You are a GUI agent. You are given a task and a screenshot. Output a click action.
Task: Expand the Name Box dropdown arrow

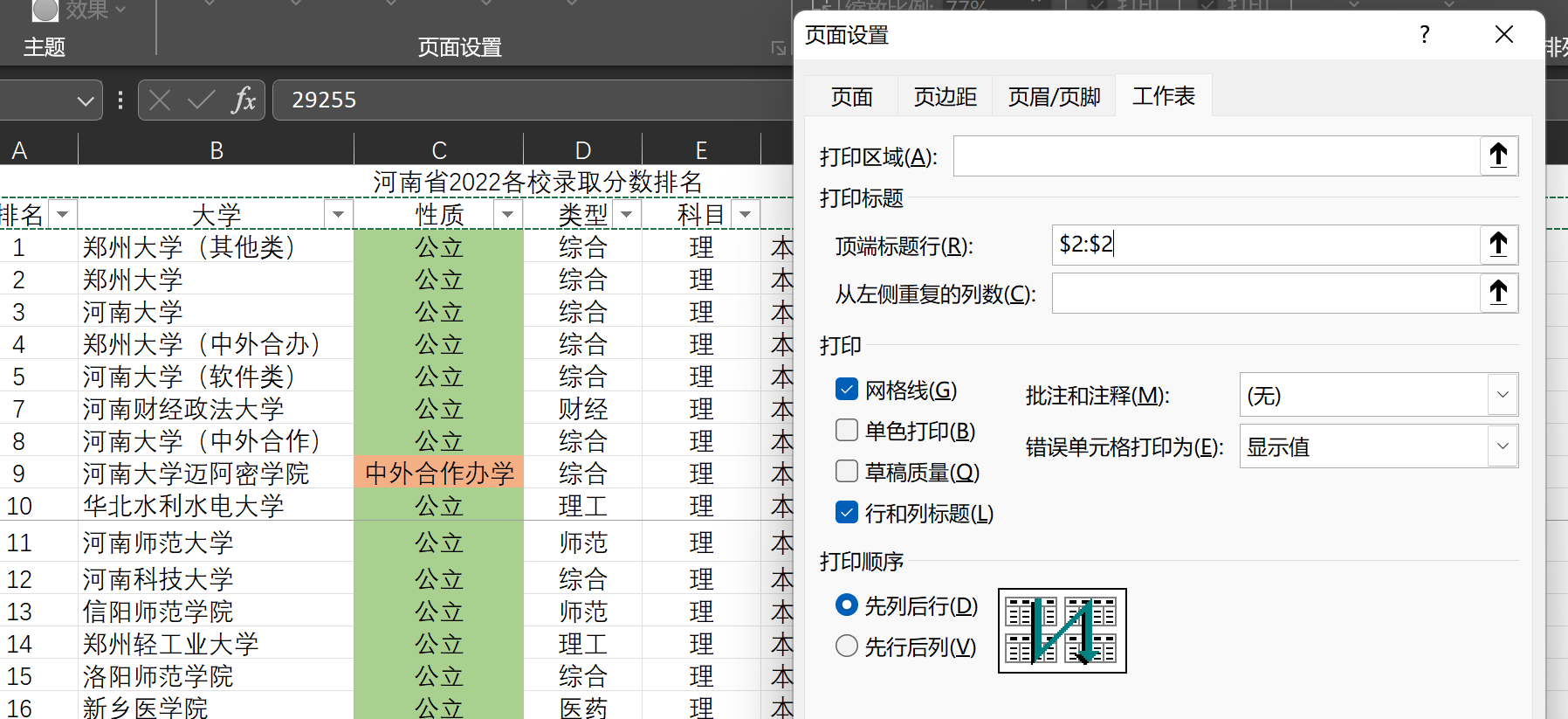pos(86,100)
